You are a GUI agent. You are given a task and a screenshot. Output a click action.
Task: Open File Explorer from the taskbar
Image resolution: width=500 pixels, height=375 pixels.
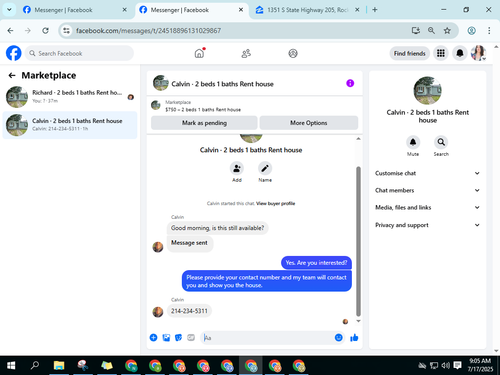[x=59, y=366]
